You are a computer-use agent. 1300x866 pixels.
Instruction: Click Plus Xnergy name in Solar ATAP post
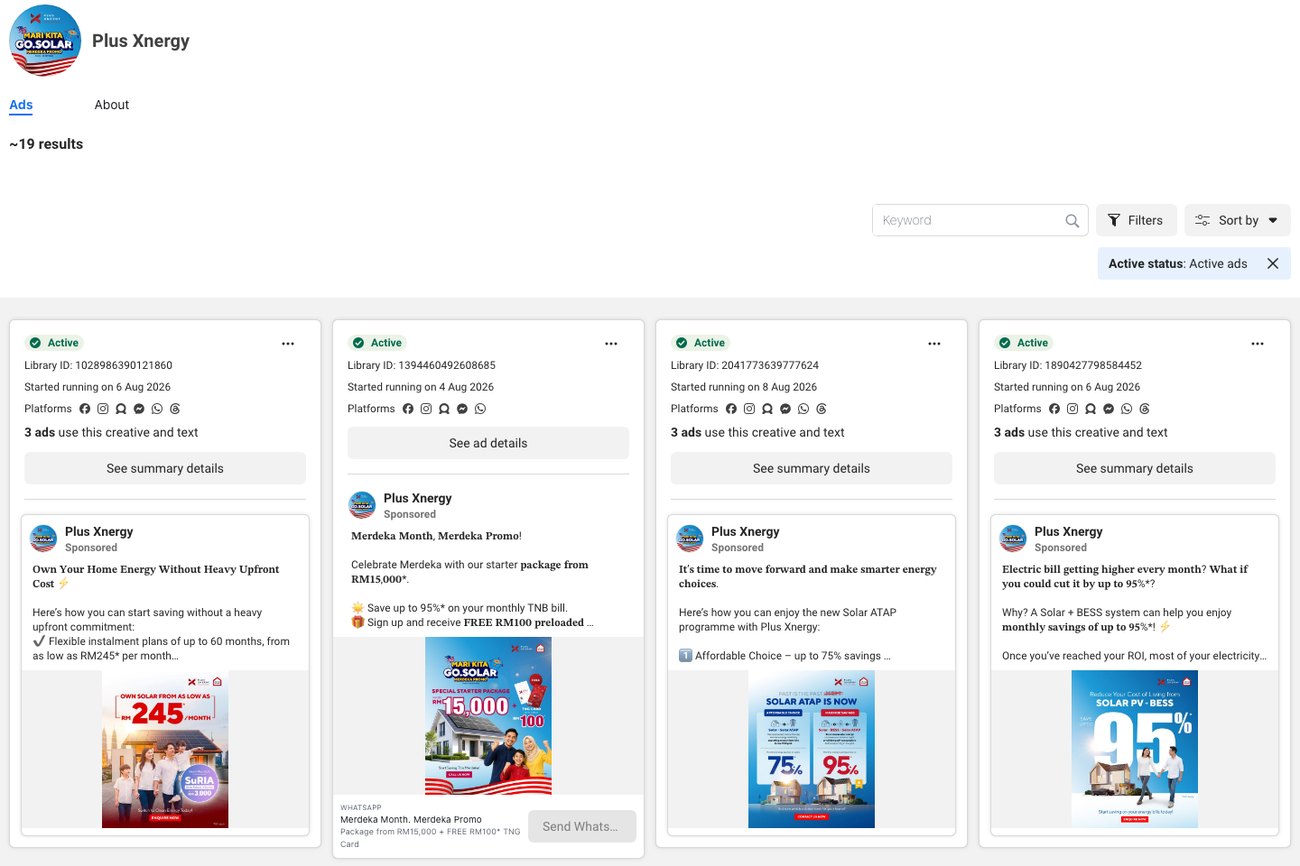[745, 532]
